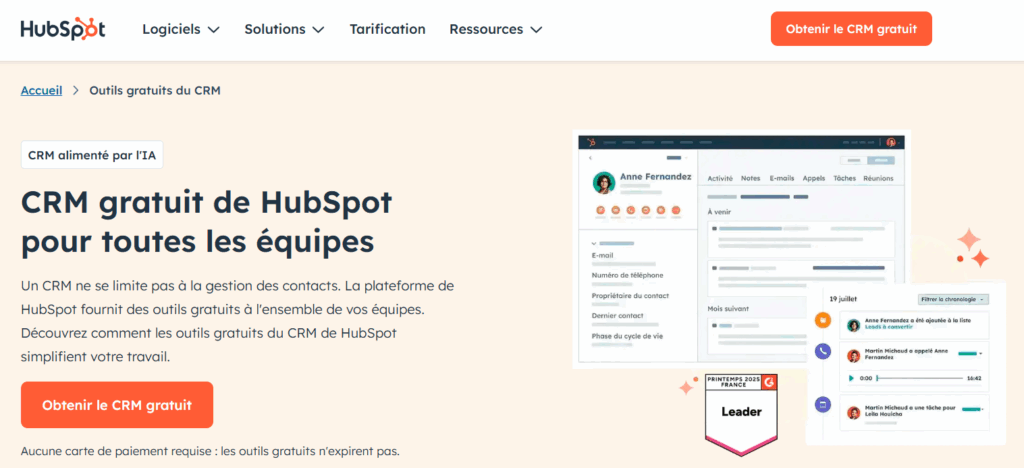The height and width of the screenshot is (468, 1024).
Task: Click the 19 juillet date label
Action: 843,299
